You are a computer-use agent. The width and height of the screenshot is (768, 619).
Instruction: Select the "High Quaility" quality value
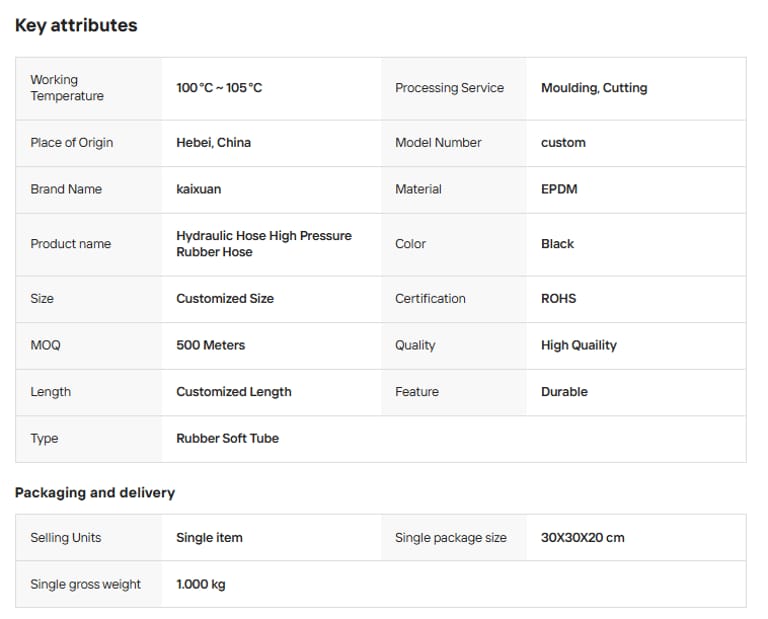[x=579, y=345]
